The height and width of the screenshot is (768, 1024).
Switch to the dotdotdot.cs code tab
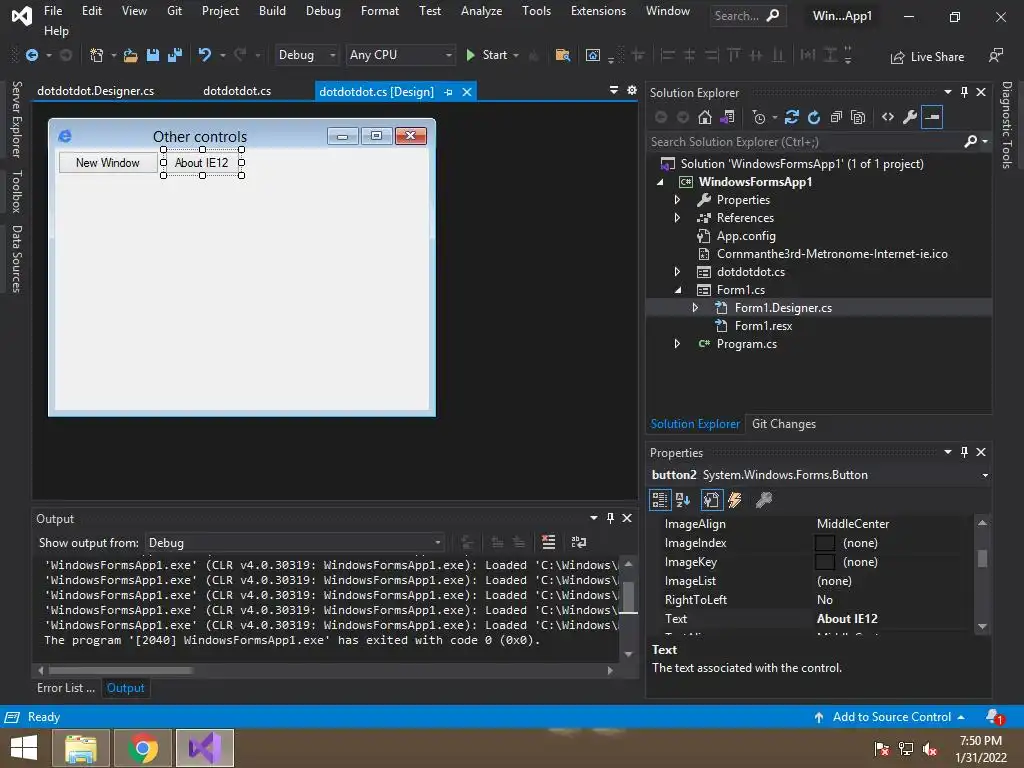pyautogui.click(x=236, y=91)
